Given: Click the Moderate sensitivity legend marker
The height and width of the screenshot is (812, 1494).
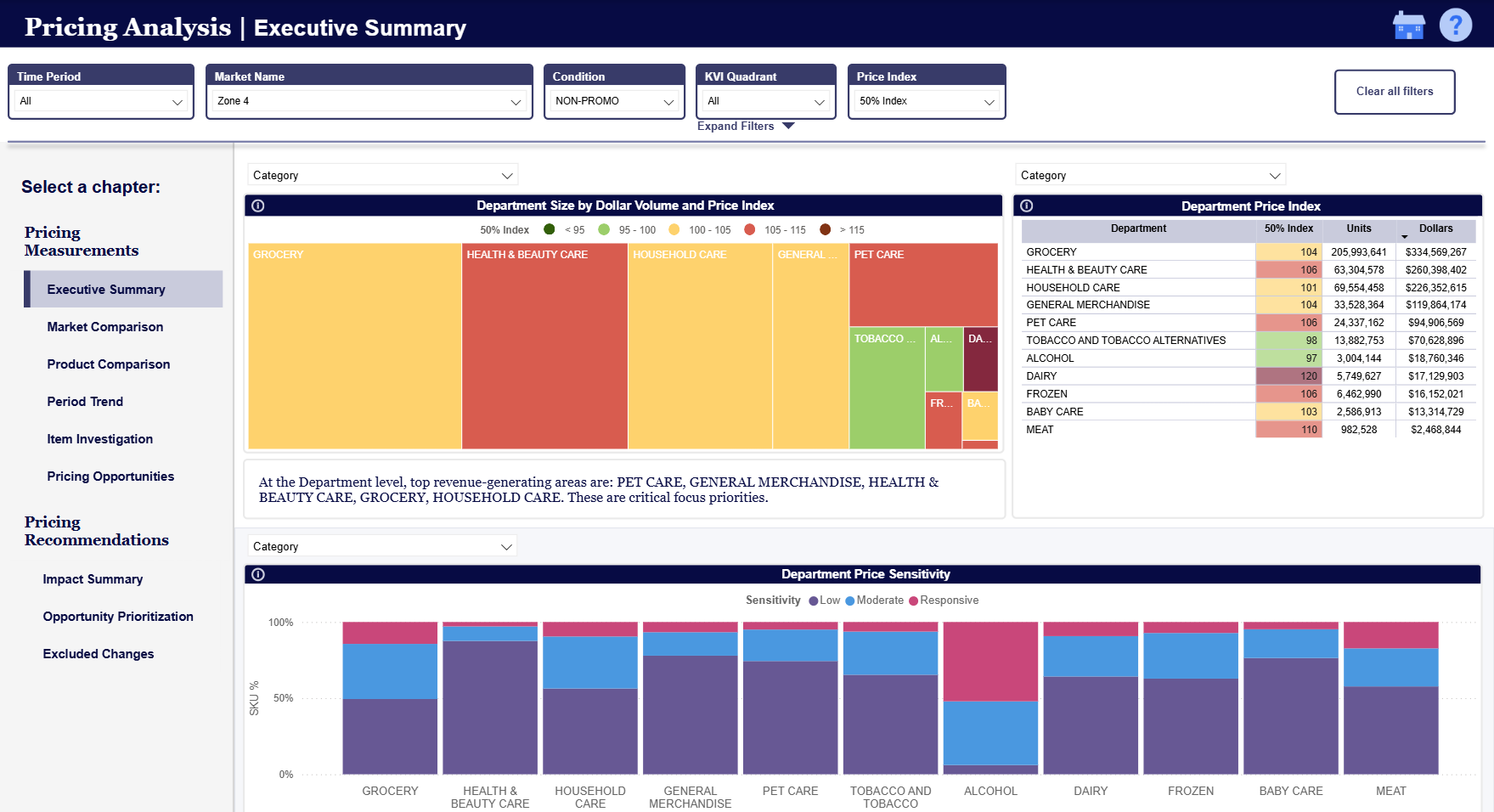Looking at the screenshot, I should pyautogui.click(x=850, y=601).
